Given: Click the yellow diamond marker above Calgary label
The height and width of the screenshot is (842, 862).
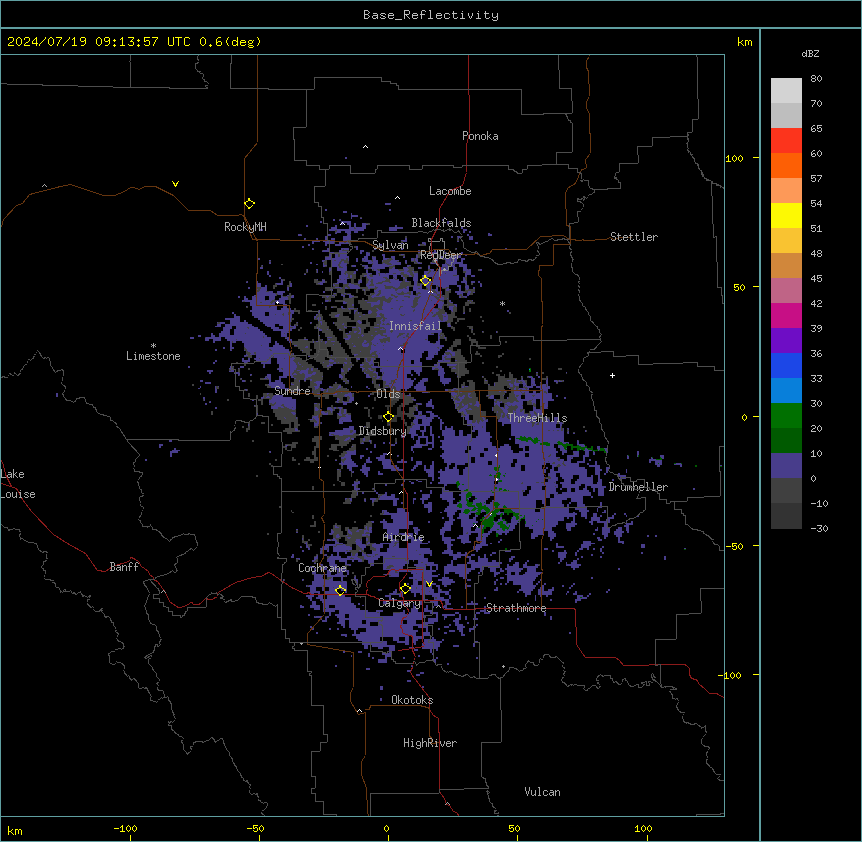Looking at the screenshot, I should point(405,589).
